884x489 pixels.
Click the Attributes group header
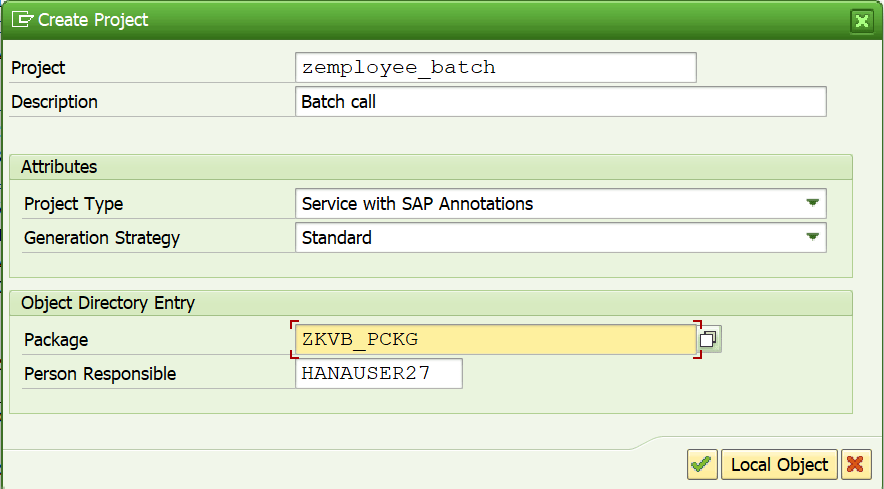pyautogui.click(x=431, y=167)
